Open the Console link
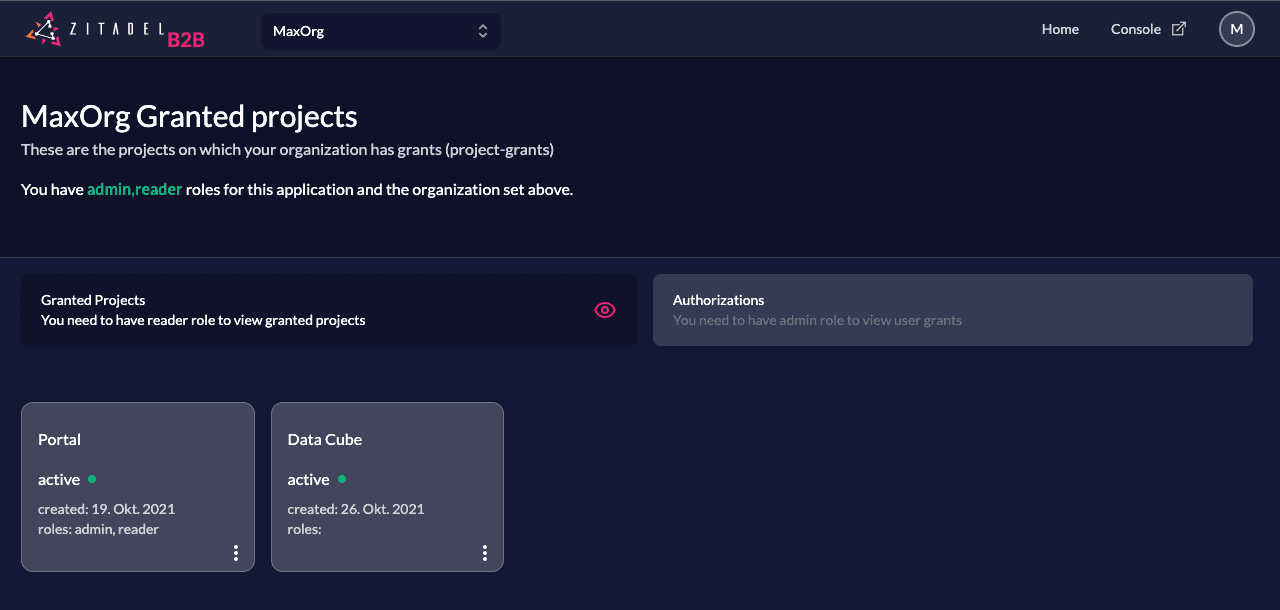 tap(1135, 29)
